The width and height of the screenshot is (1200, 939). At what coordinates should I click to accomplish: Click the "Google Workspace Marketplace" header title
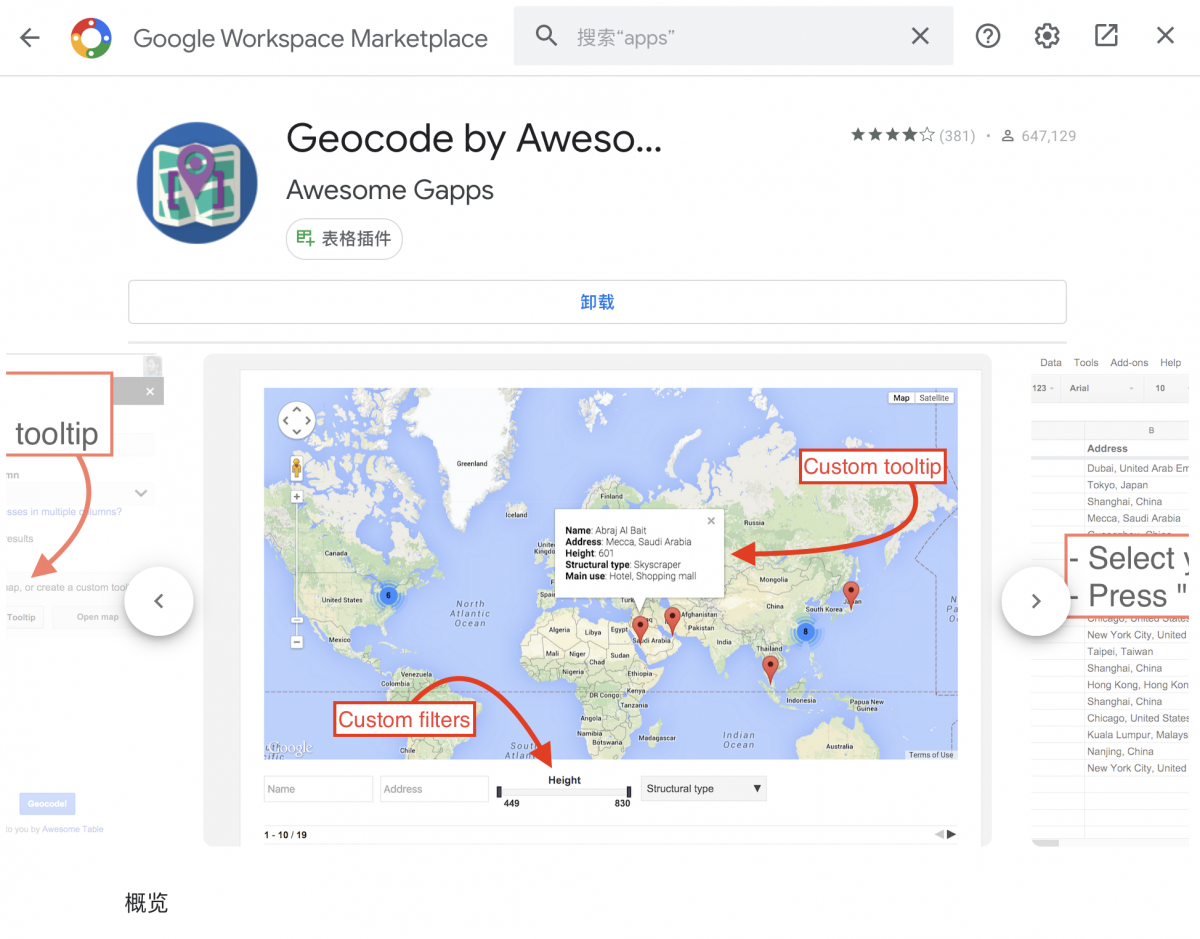[310, 39]
